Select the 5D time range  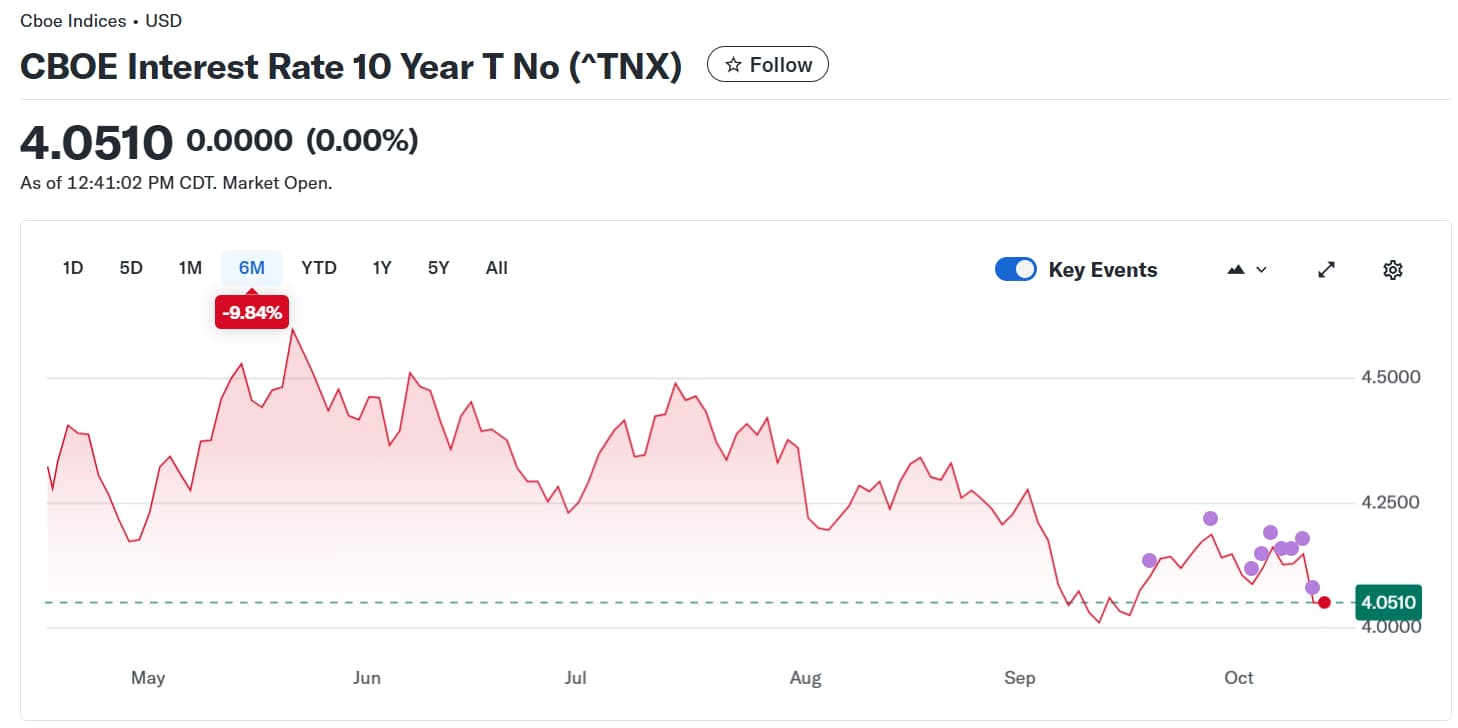131,268
